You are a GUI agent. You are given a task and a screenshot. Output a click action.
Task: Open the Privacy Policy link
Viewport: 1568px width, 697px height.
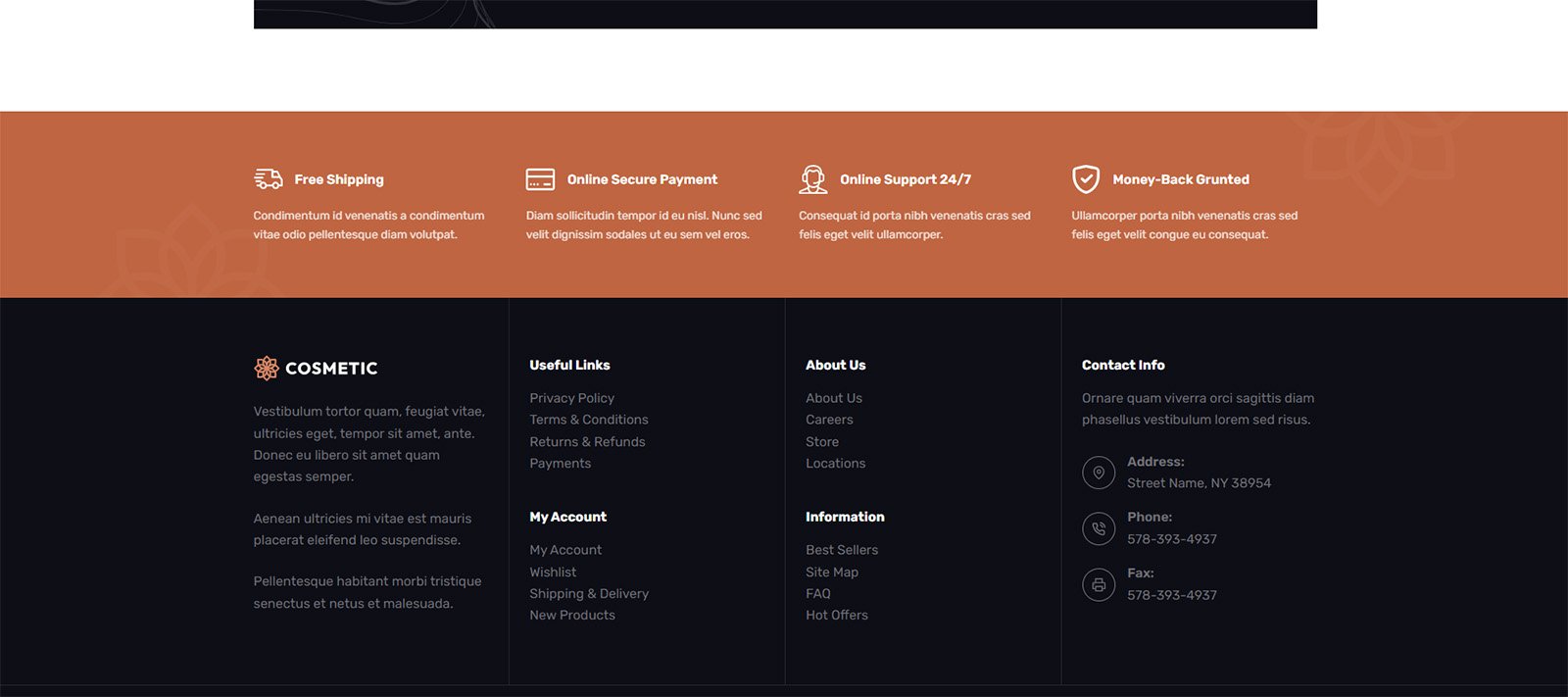tap(571, 398)
